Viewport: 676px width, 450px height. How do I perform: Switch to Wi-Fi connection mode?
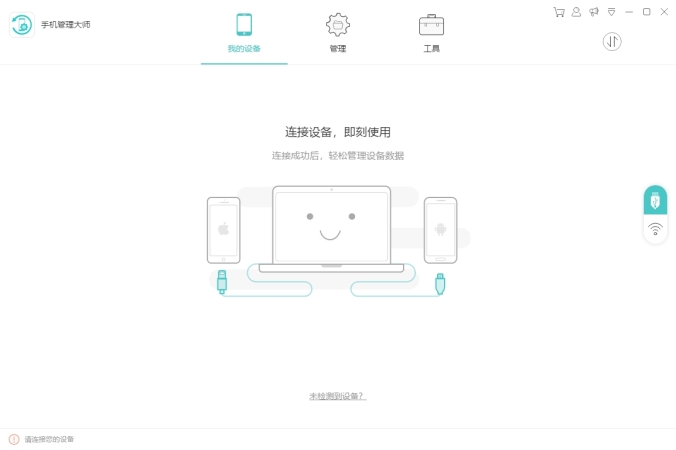point(655,229)
